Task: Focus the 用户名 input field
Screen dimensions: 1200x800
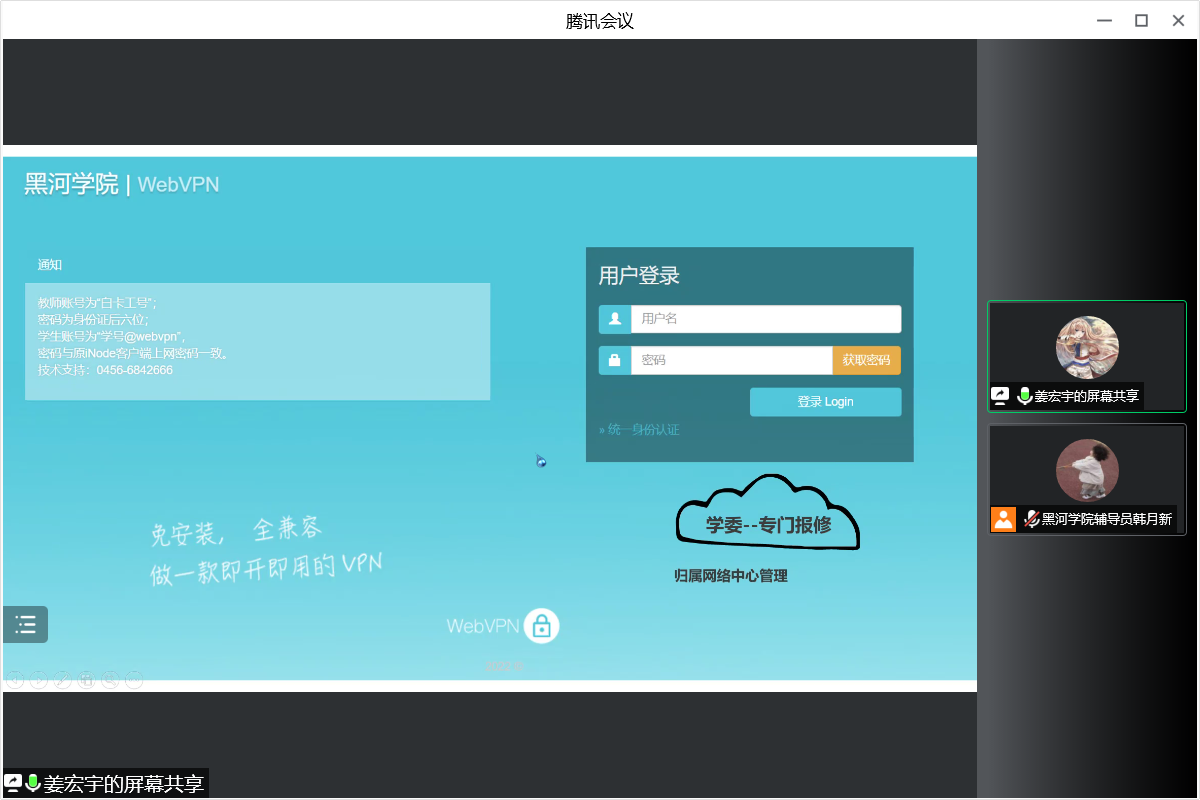Action: pos(765,319)
